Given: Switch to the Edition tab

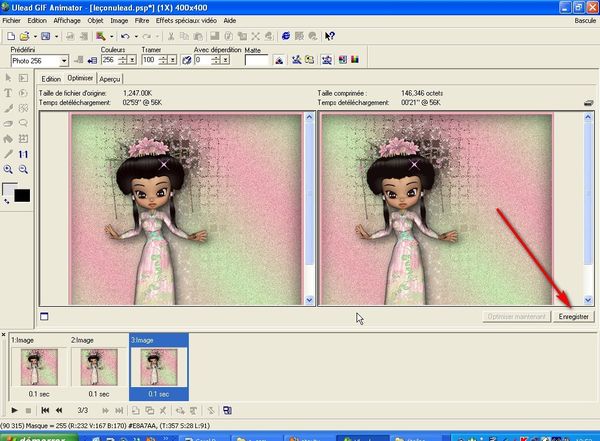Looking at the screenshot, I should 51,79.
